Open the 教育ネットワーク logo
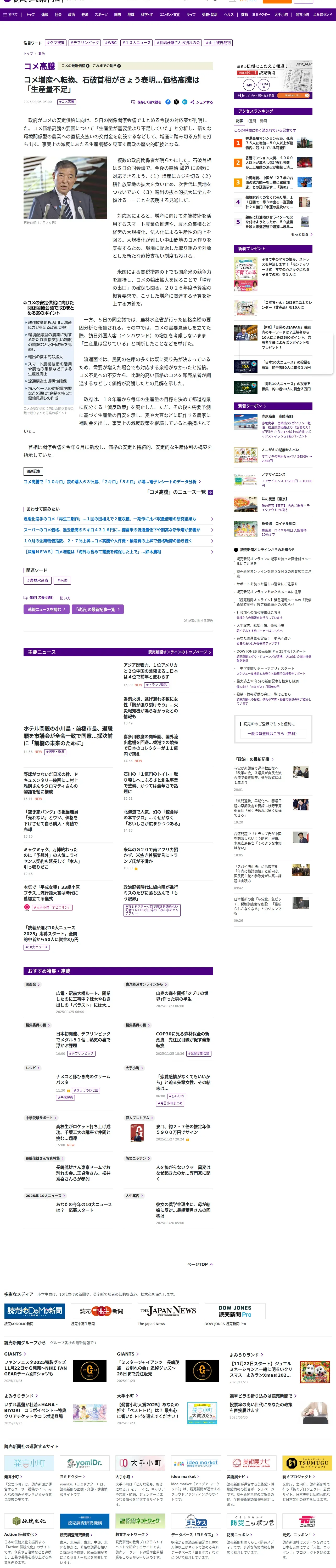Screen dimensions: 336x1568 140,1521
